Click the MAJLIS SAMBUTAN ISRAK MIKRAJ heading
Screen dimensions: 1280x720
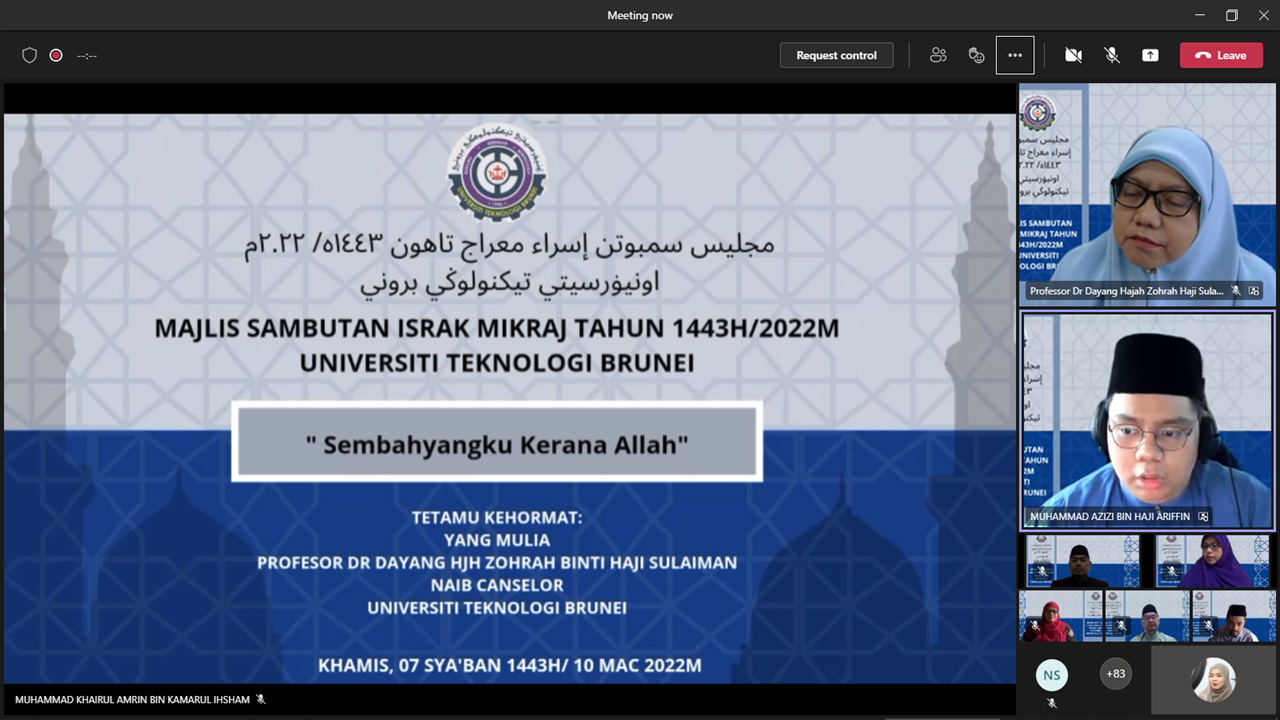tap(497, 328)
